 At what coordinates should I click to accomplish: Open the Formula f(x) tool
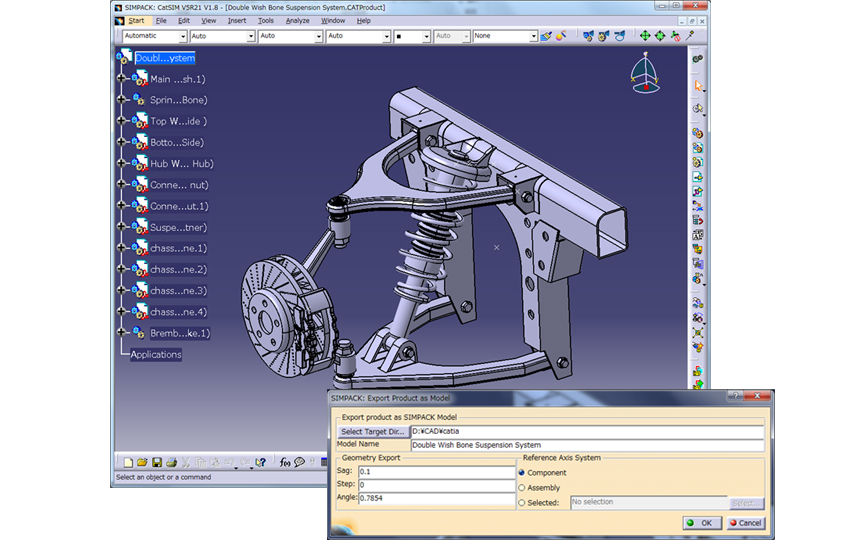tap(285, 462)
